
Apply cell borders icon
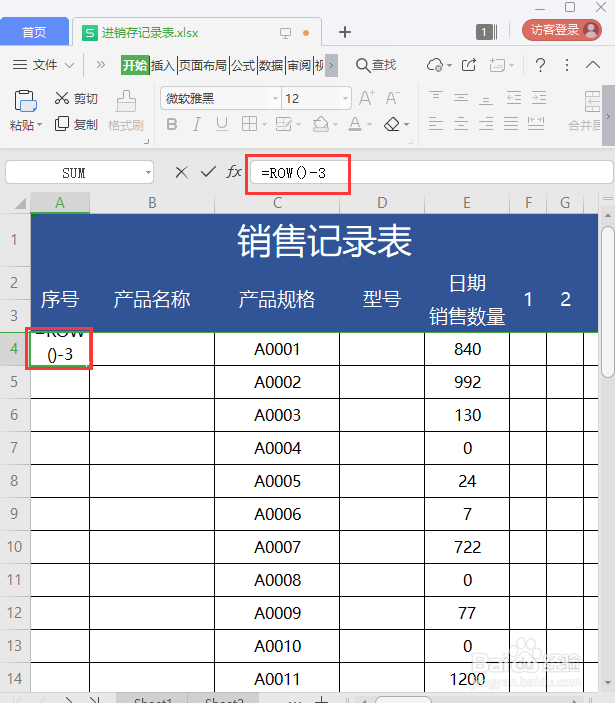coord(249,124)
